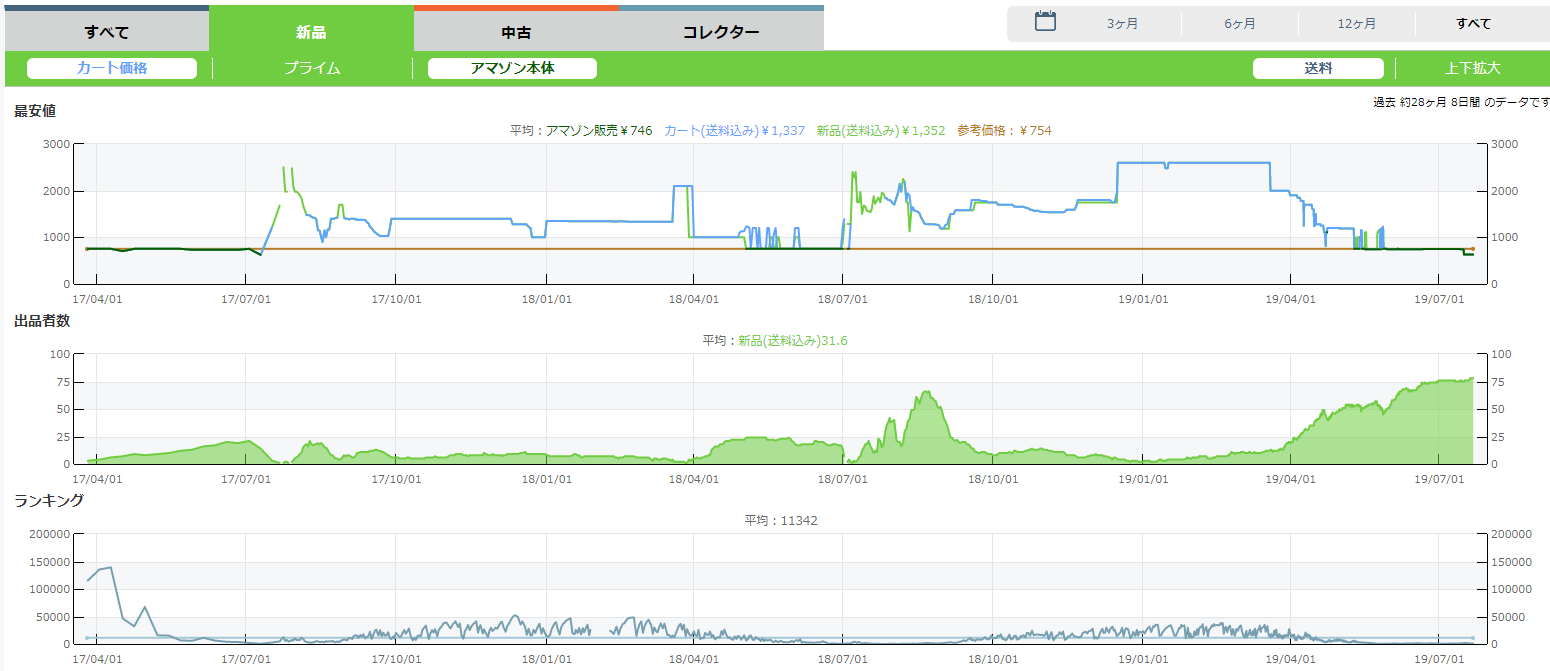The height and width of the screenshot is (671, 1550).
Task: Enable the プライム filter
Action: [312, 68]
